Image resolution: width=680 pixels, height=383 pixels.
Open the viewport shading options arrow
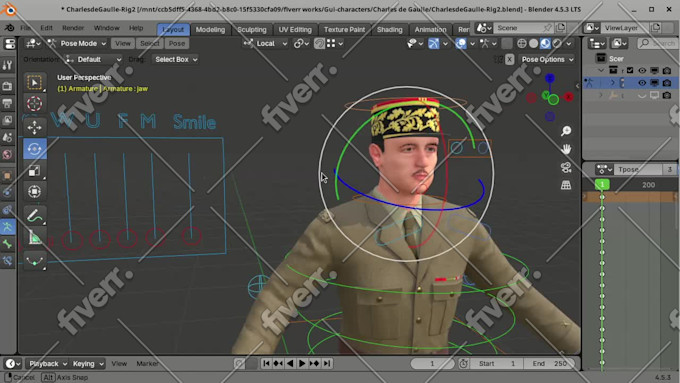(x=569, y=43)
